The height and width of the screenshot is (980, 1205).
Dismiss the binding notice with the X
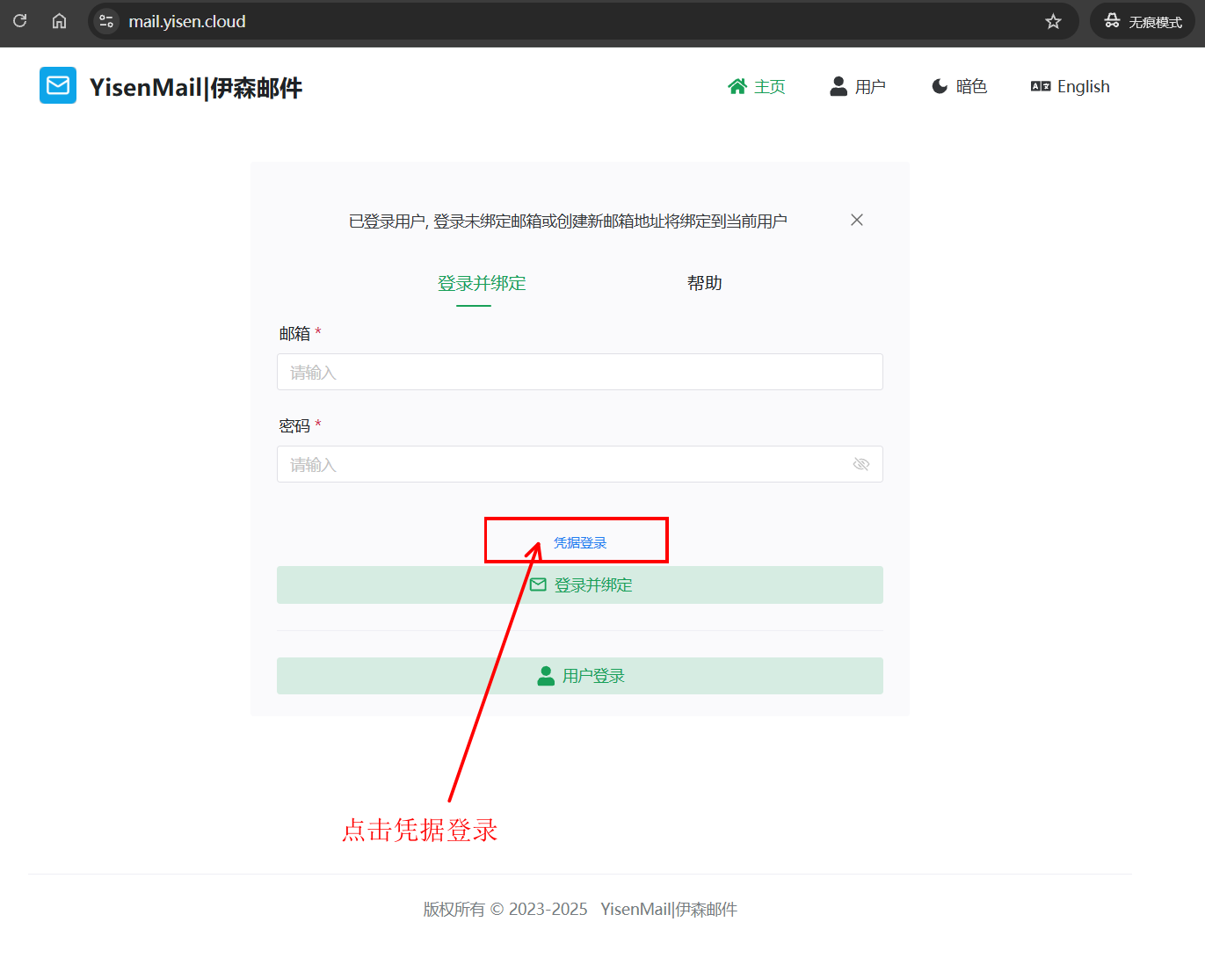tap(856, 219)
